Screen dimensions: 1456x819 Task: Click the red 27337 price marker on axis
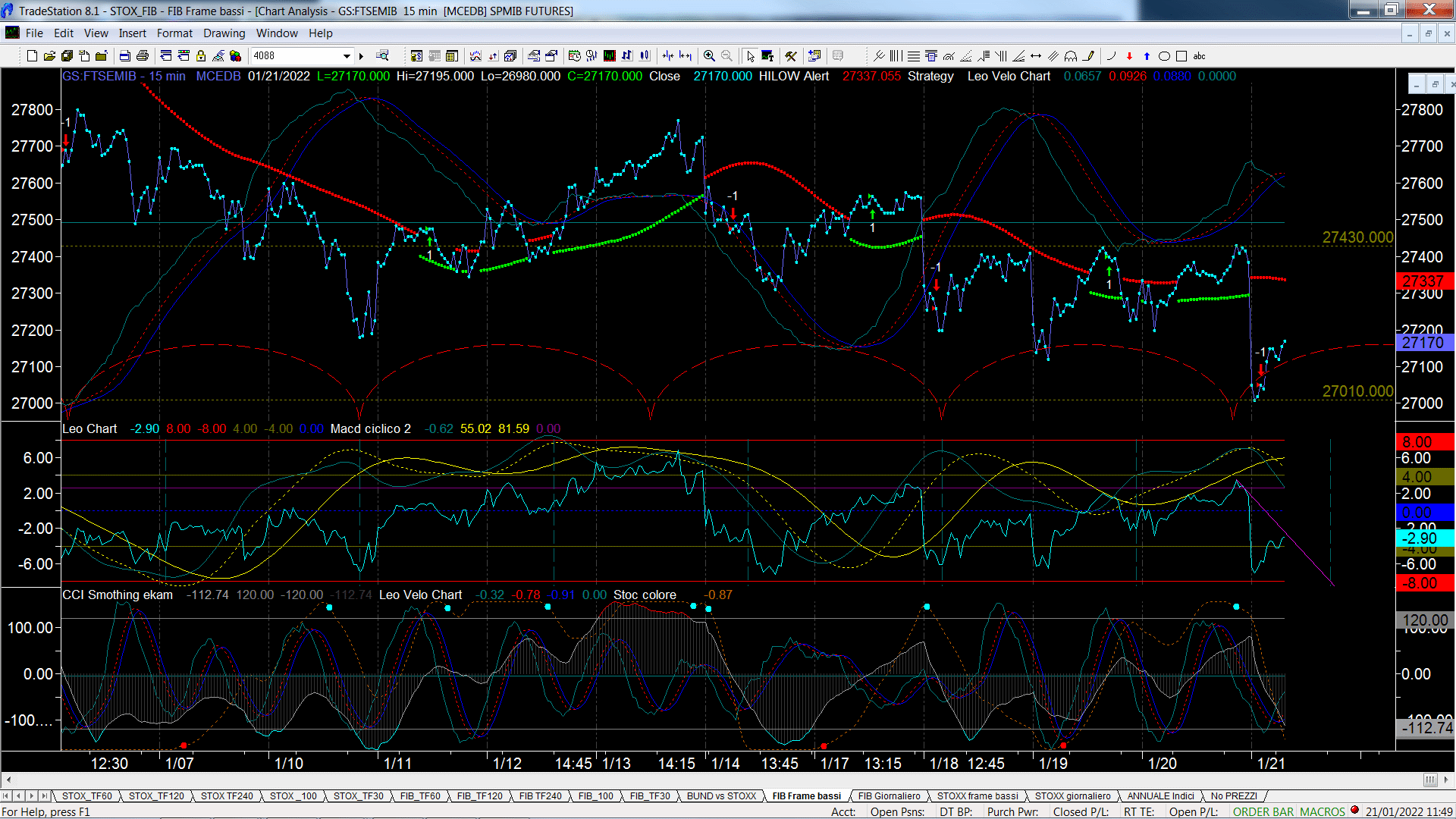(1424, 281)
